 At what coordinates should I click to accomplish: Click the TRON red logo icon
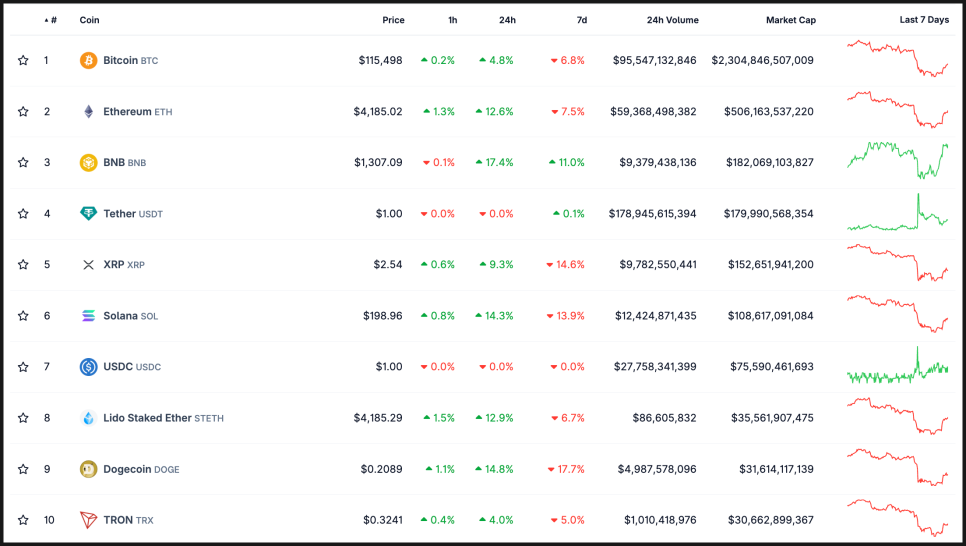(88, 520)
